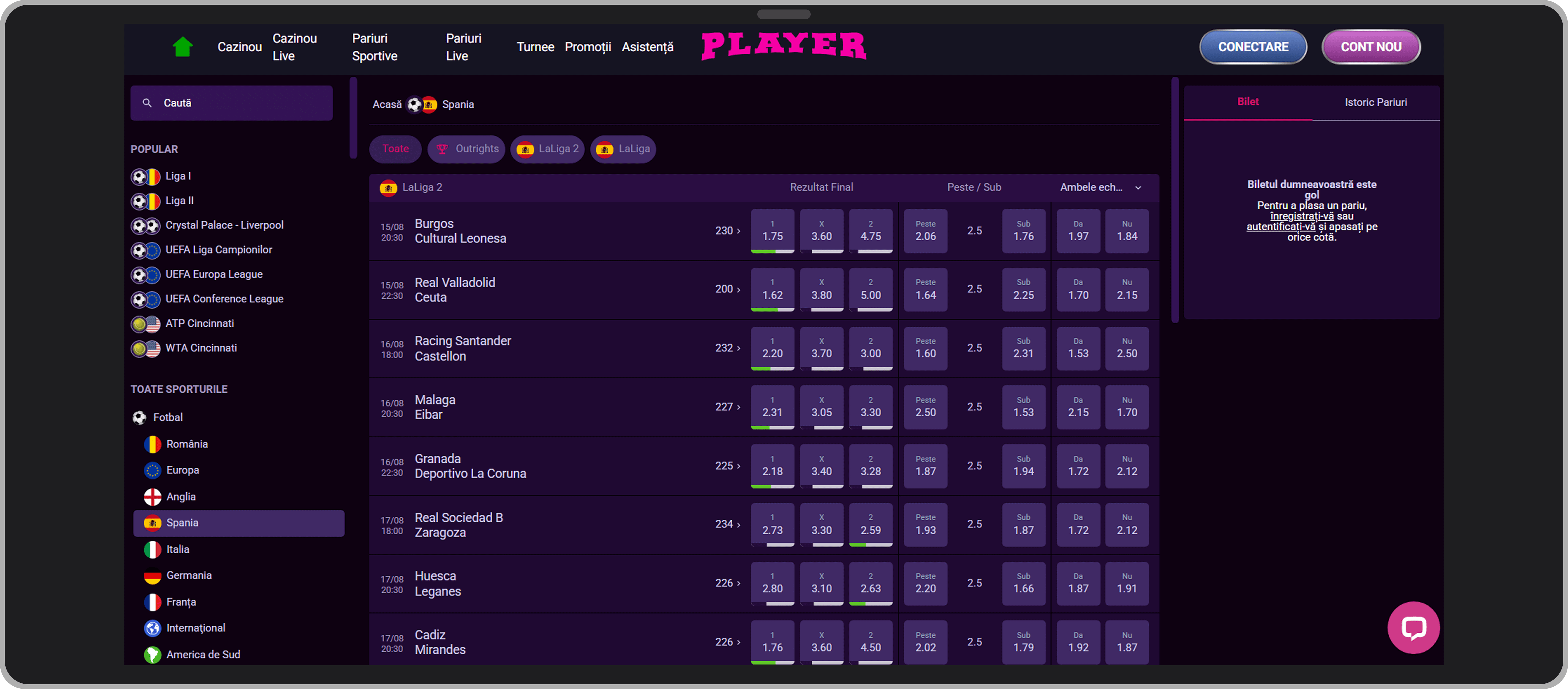Screen dimensions: 1568x689
Task: Expand 230 markets for Burgos match
Action: click(727, 231)
